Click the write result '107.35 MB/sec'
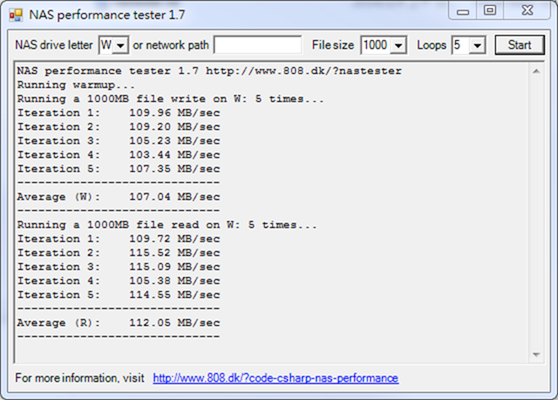This screenshot has width=558, height=400. [x=174, y=169]
